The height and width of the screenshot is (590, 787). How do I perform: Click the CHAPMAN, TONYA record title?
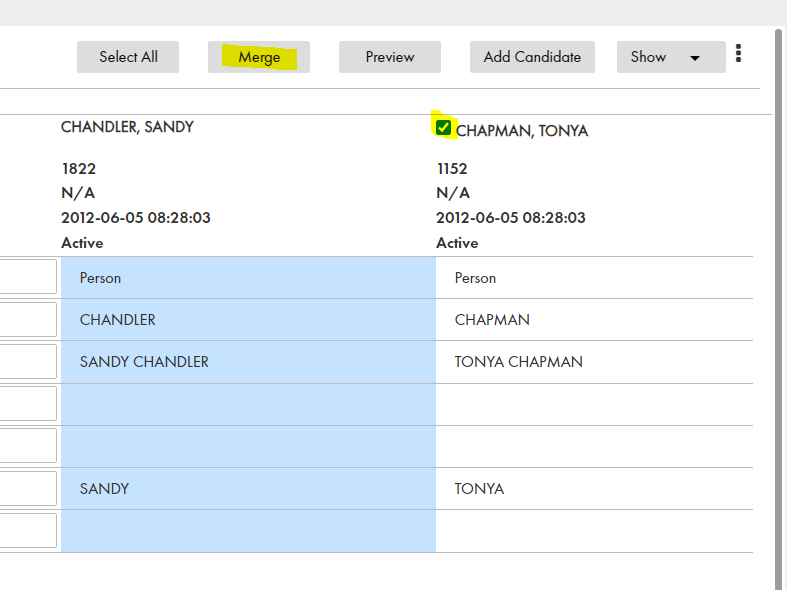(x=522, y=131)
